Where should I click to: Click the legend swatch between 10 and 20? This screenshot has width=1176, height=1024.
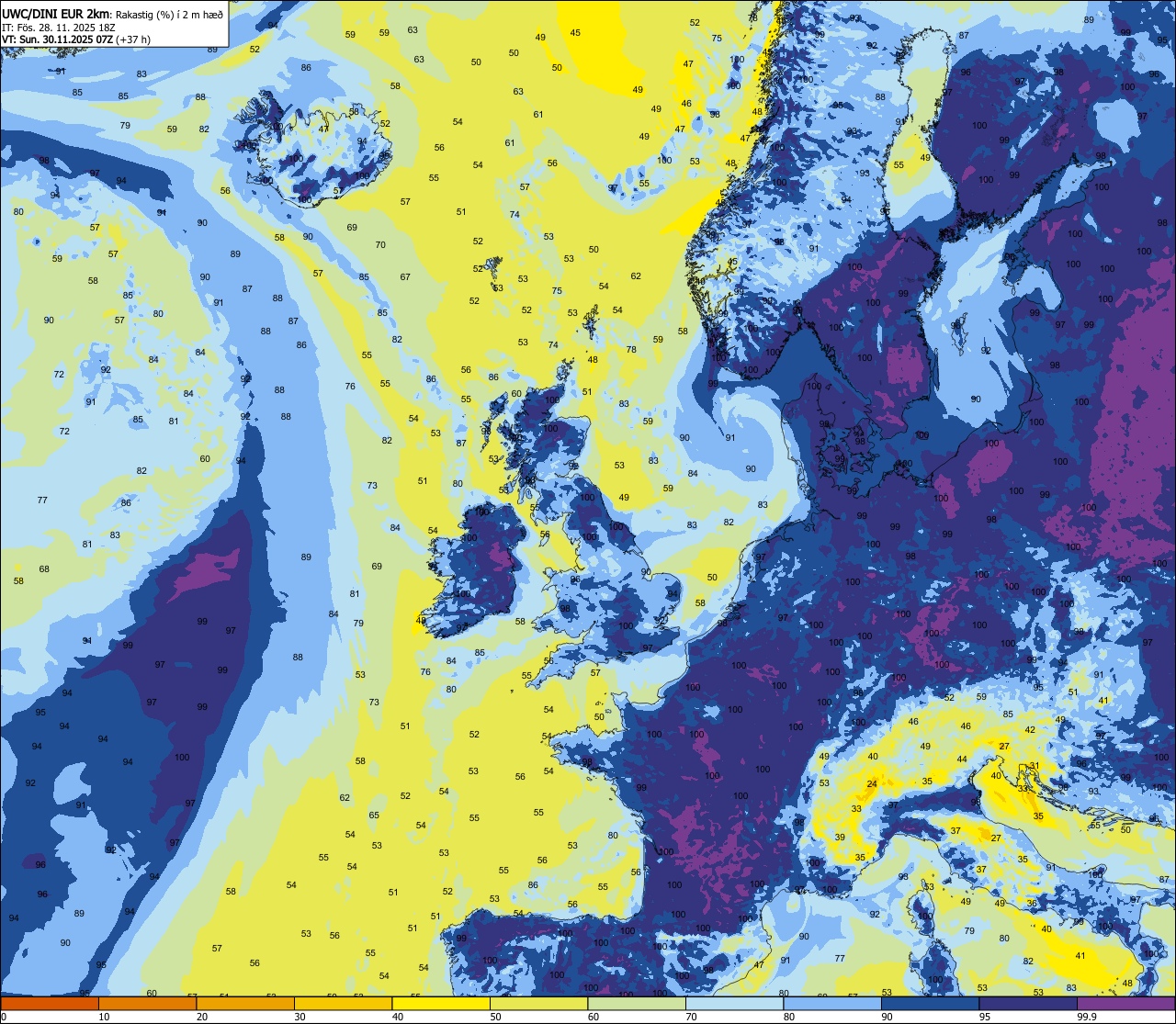[147, 1003]
